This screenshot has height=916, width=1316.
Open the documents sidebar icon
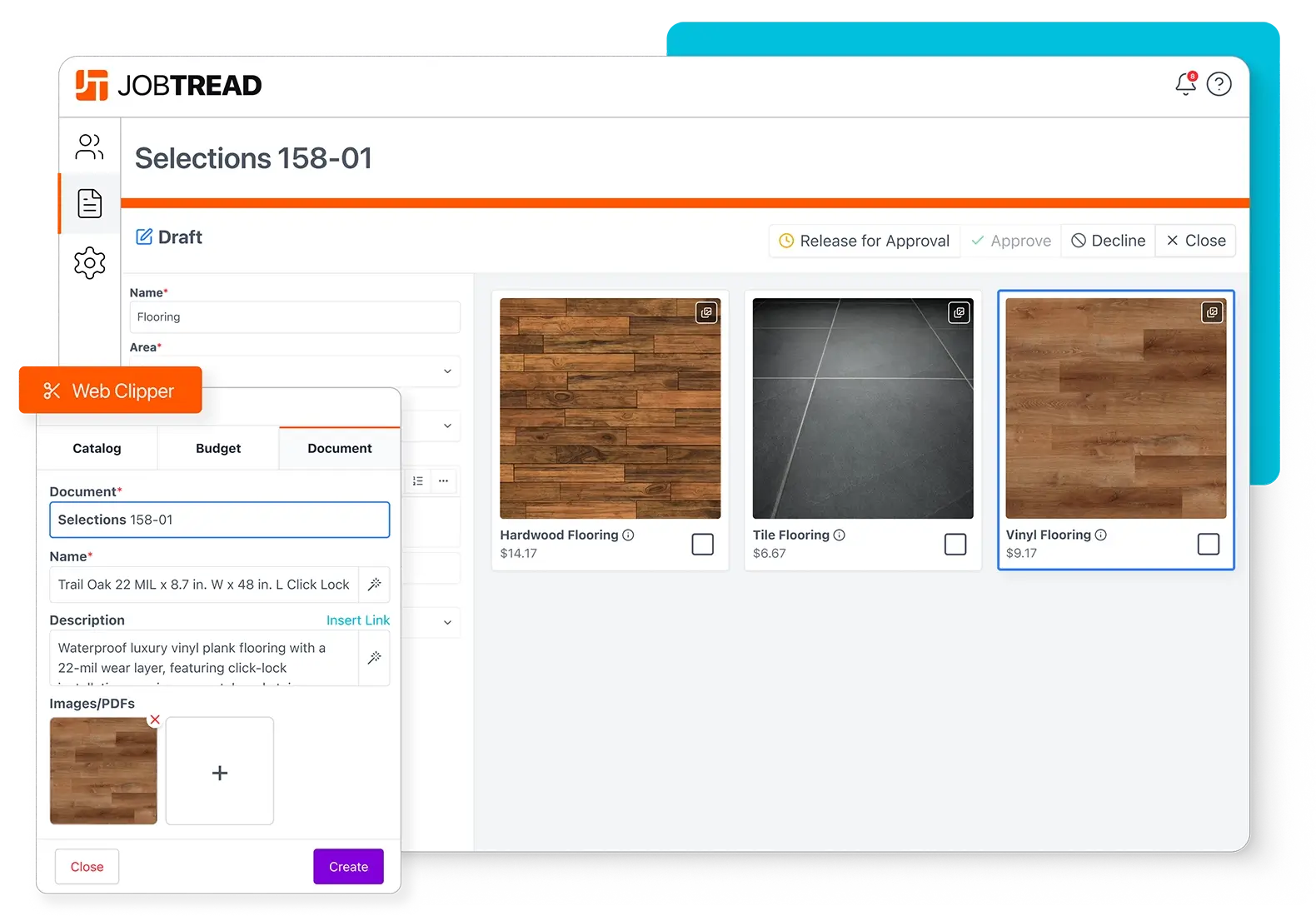(90, 203)
